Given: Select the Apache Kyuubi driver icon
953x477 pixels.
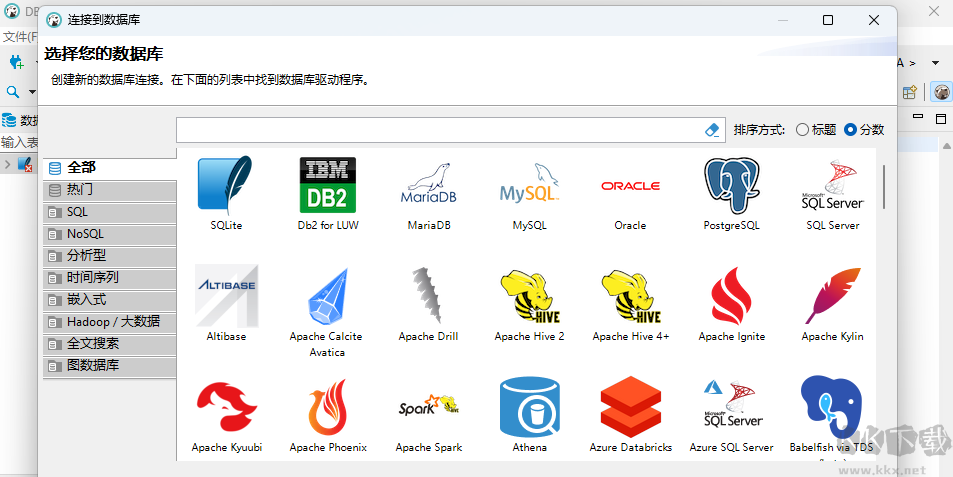Looking at the screenshot, I should (x=226, y=407).
